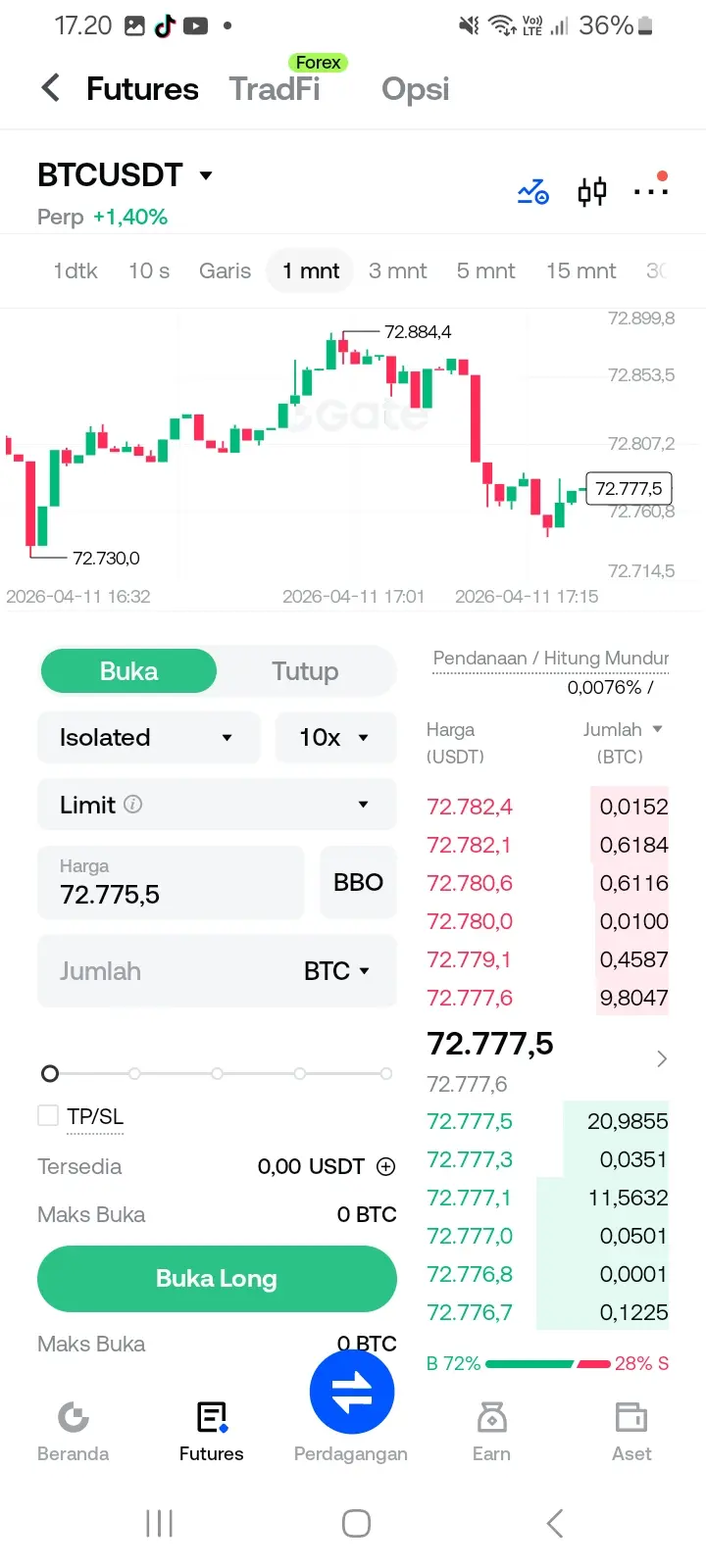
Task: Switch to the Tutup toggle
Action: click(x=305, y=671)
